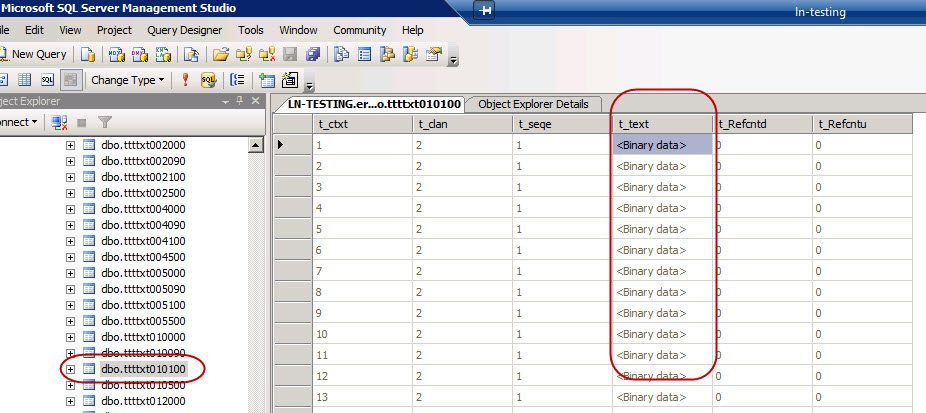The height and width of the screenshot is (413, 926).
Task: Click the Add Table icon
Action: point(267,80)
